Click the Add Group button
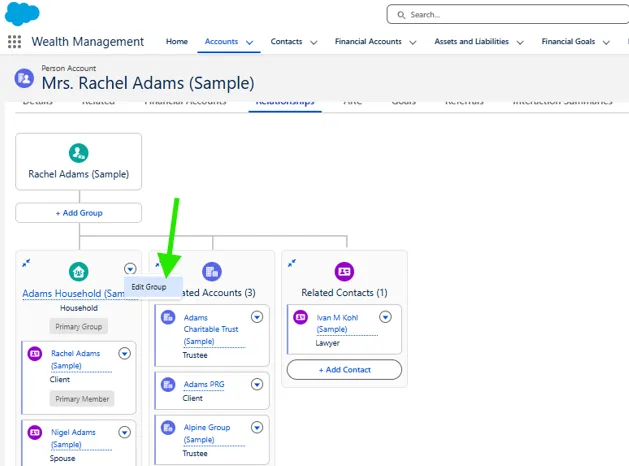This screenshot has width=629, height=466. (78, 213)
